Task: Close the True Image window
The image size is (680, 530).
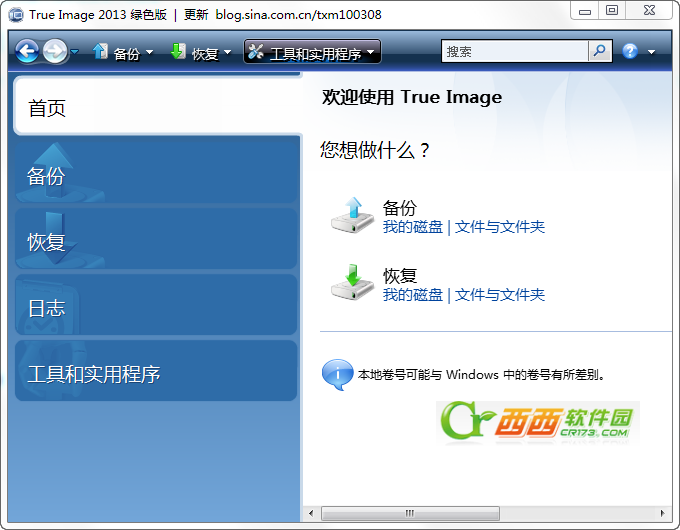Action: coord(649,10)
